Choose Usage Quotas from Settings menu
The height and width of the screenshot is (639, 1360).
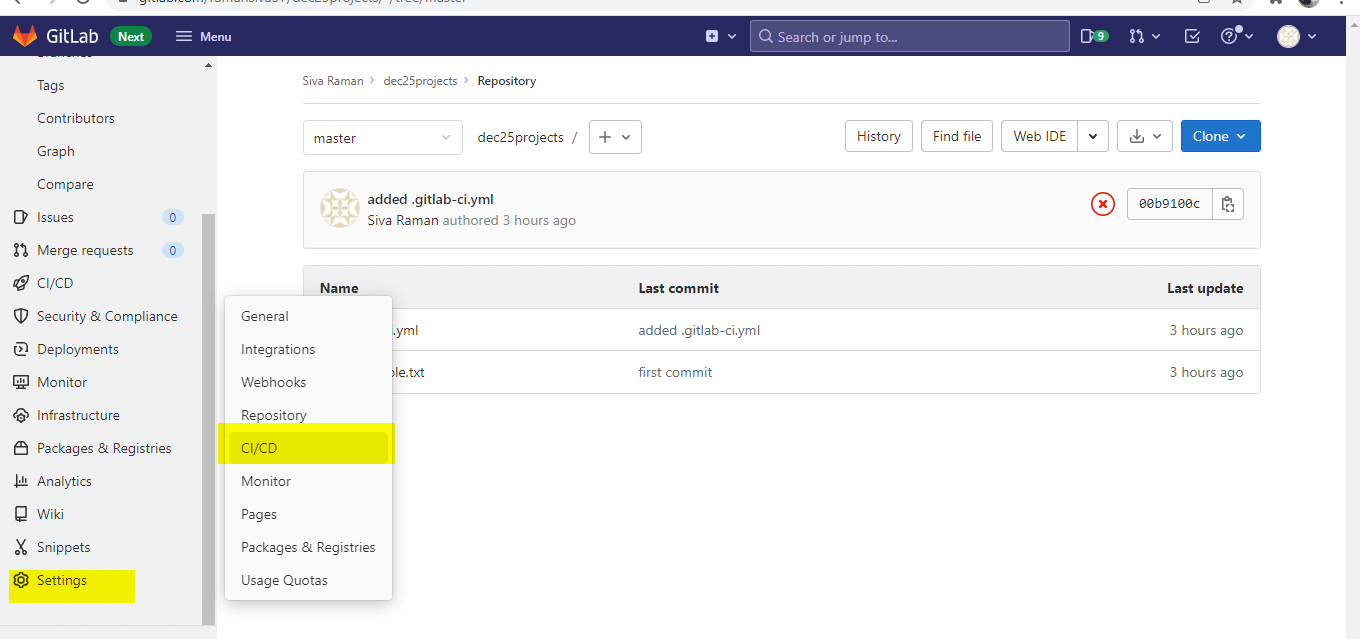pyautogui.click(x=283, y=580)
